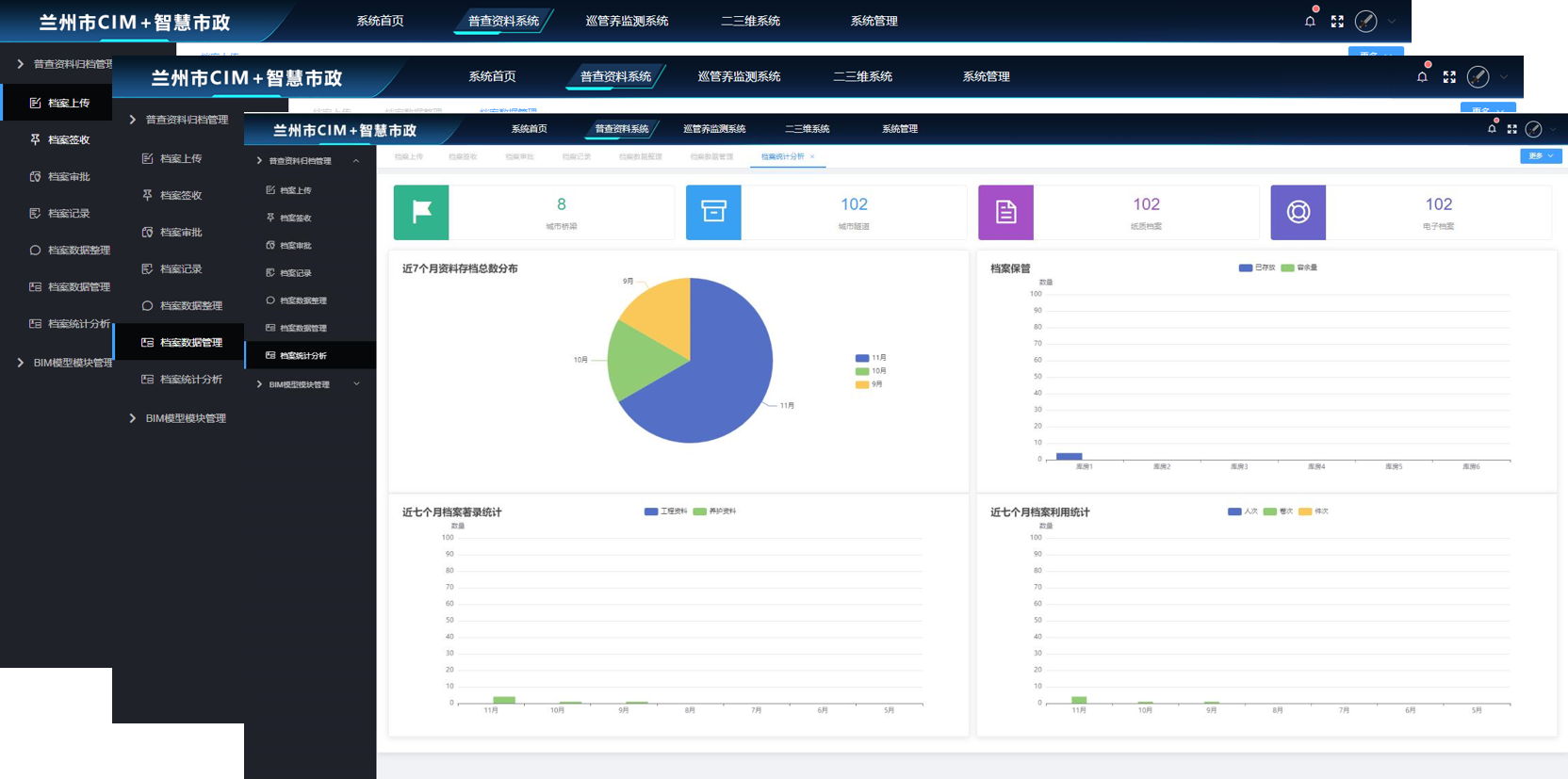Click user avatar icon in the frontmost header

tap(1533, 129)
